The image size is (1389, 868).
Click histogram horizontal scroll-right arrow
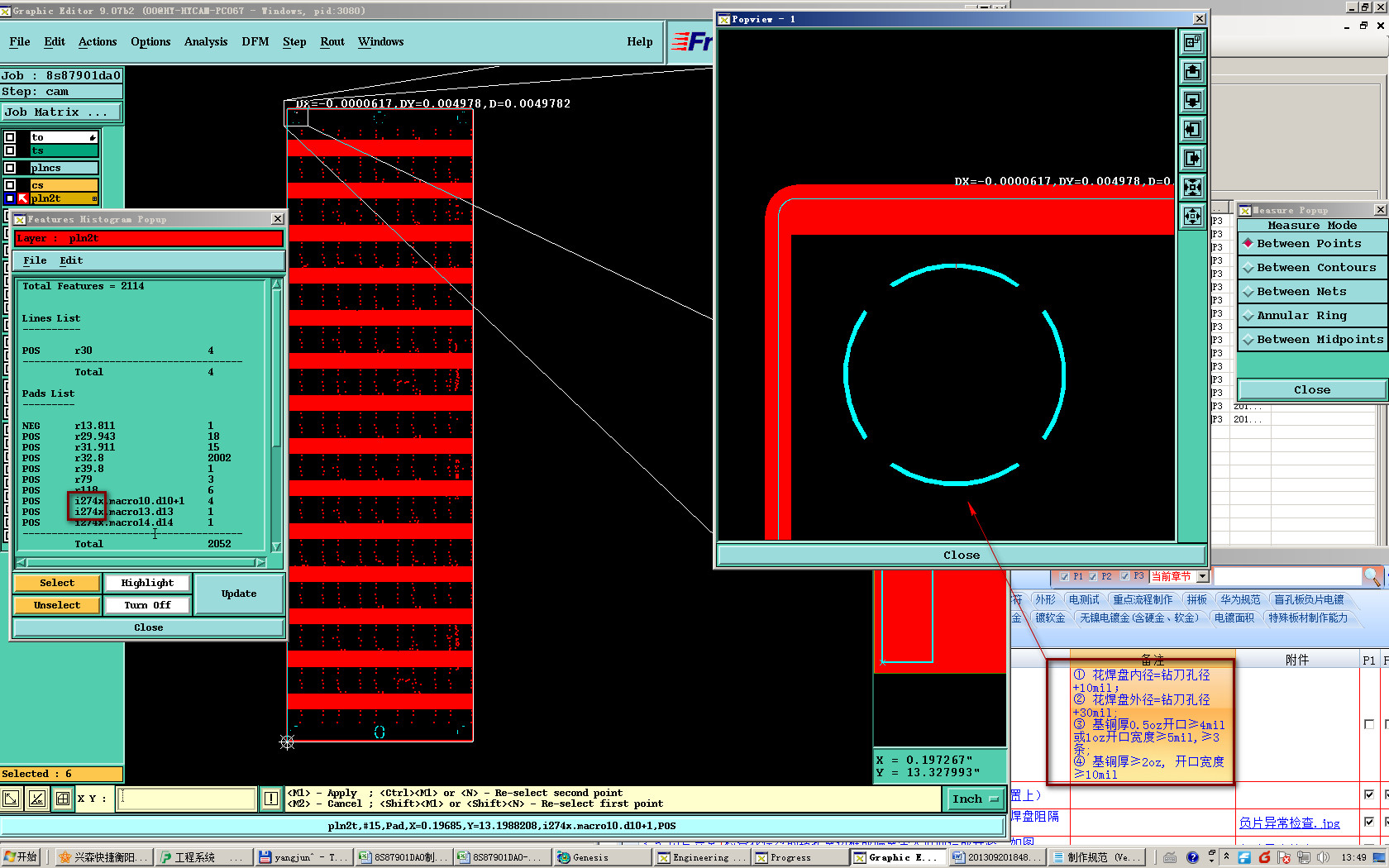pos(260,562)
